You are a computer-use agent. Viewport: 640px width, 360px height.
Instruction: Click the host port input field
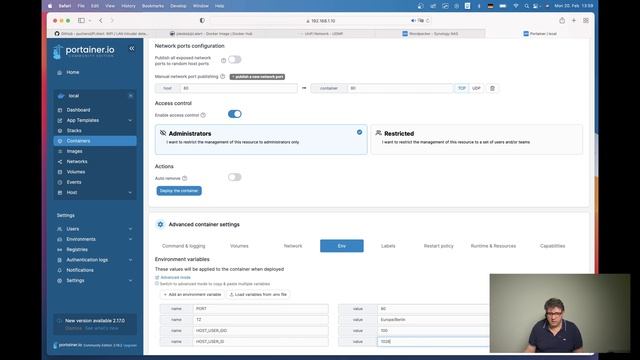238,88
